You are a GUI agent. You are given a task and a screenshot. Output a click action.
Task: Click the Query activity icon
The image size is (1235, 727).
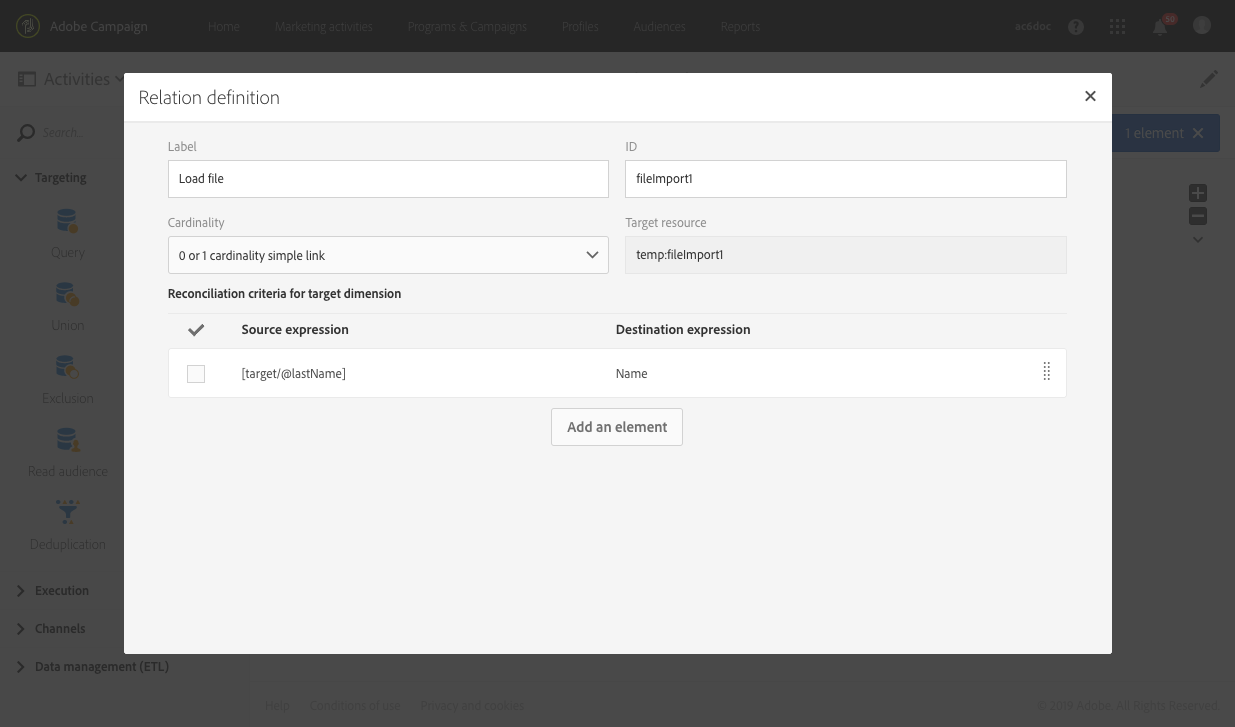pyautogui.click(x=68, y=222)
